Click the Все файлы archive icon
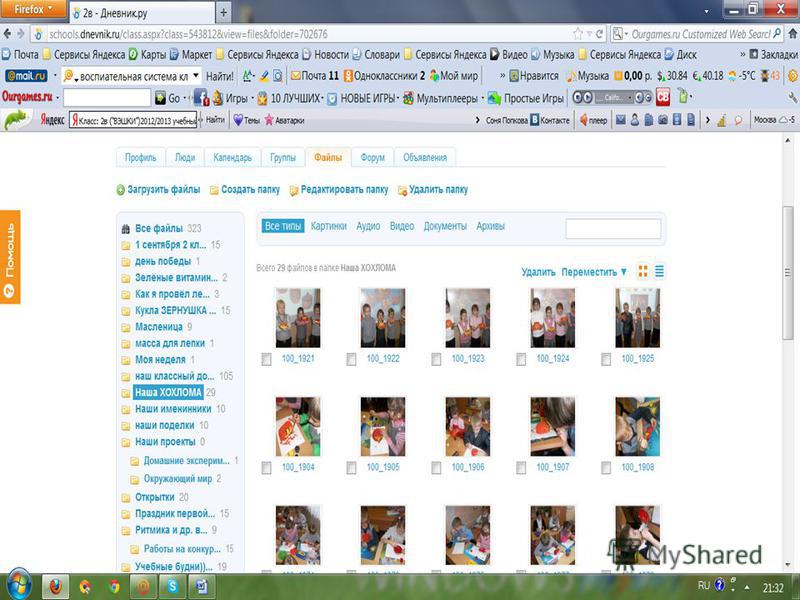Screen dimensions: 800x600 (x=126, y=229)
